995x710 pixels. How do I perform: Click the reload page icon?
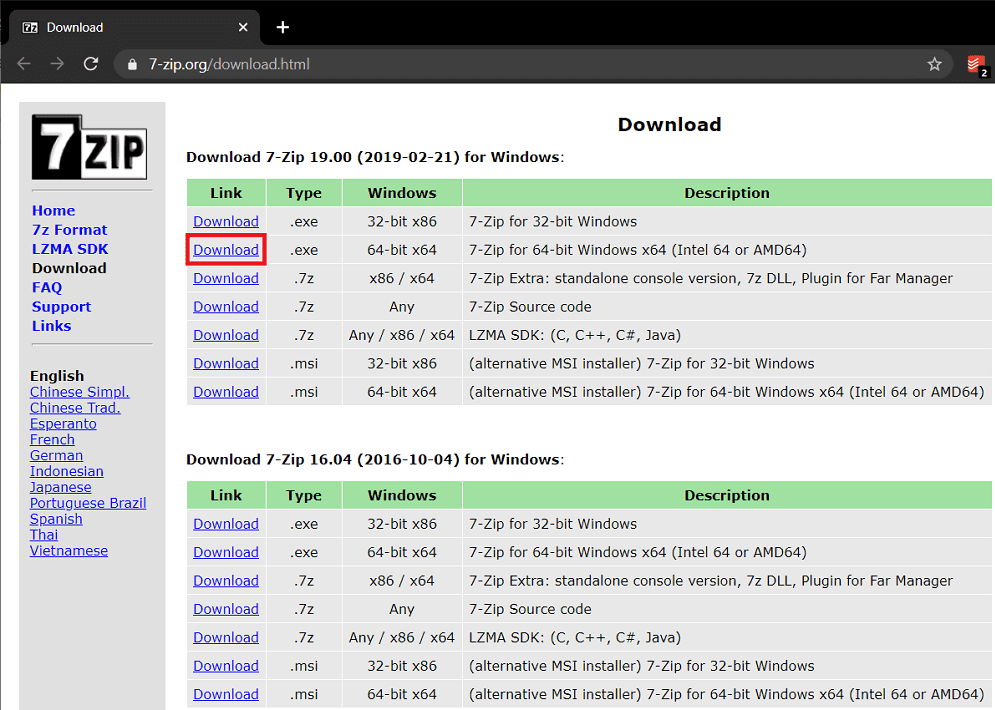(x=91, y=64)
